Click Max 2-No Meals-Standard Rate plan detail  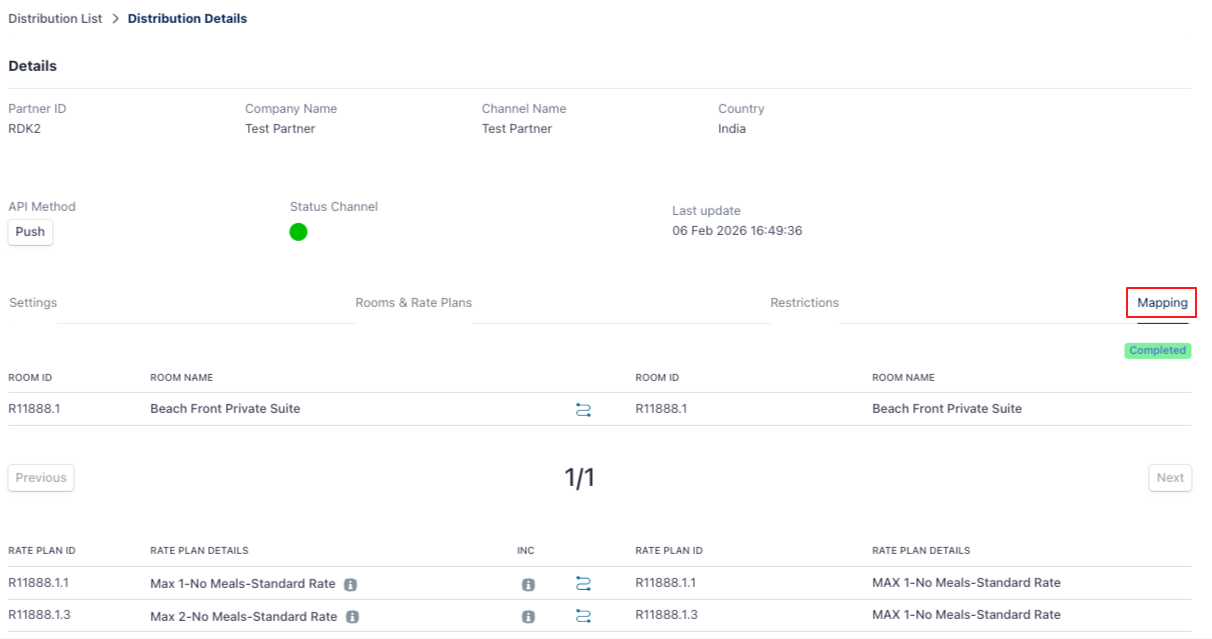(244, 617)
